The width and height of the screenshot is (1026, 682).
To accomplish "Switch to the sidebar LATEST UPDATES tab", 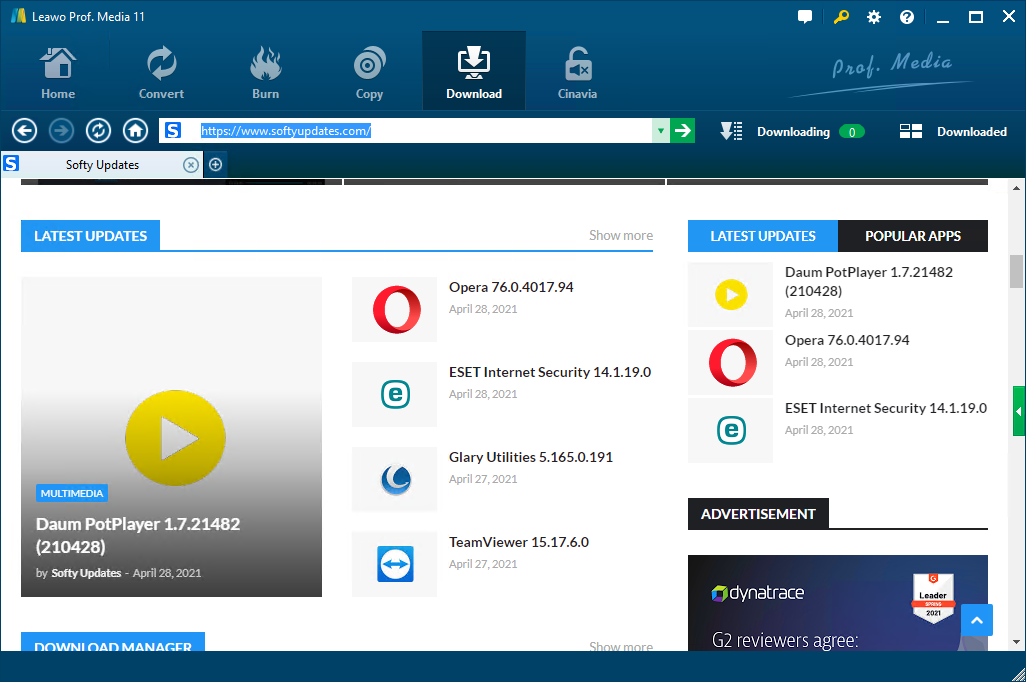I will pos(762,236).
